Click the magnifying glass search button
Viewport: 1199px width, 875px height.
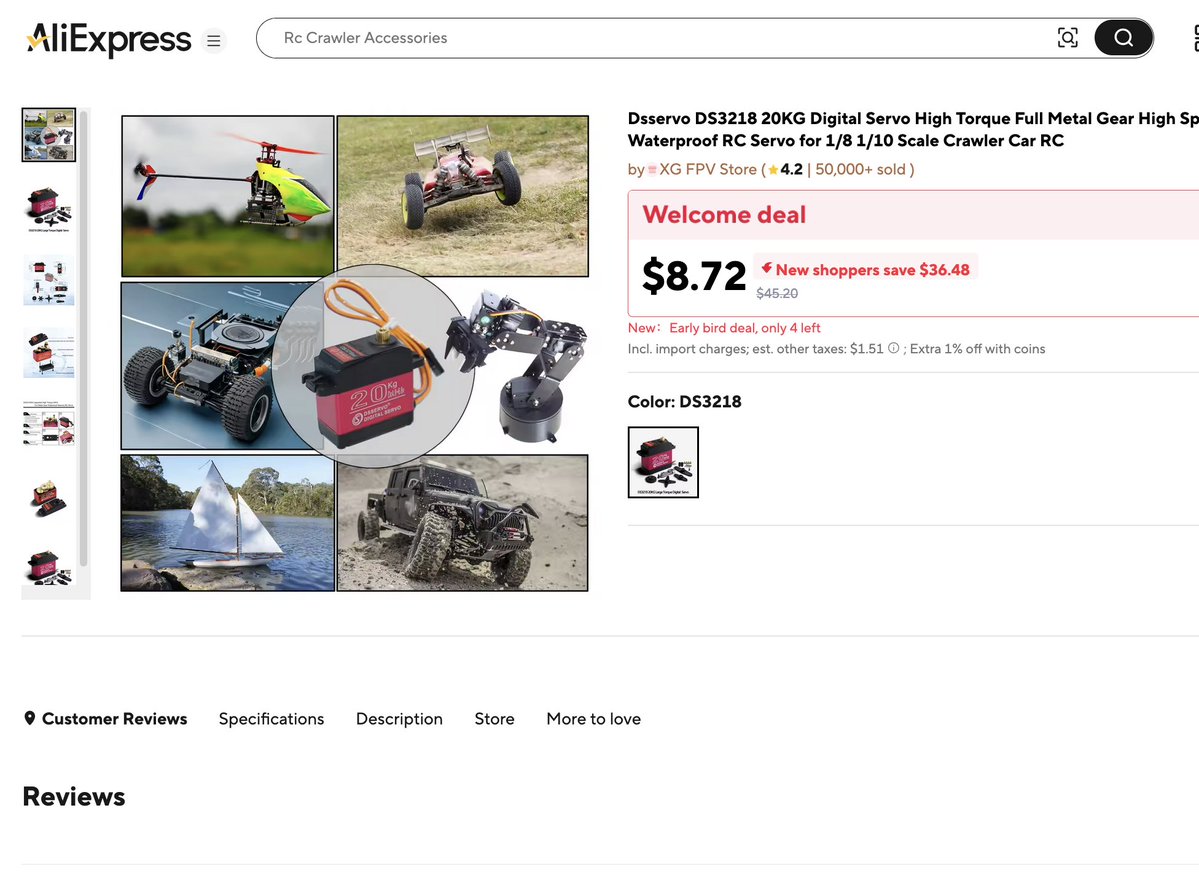click(1122, 37)
